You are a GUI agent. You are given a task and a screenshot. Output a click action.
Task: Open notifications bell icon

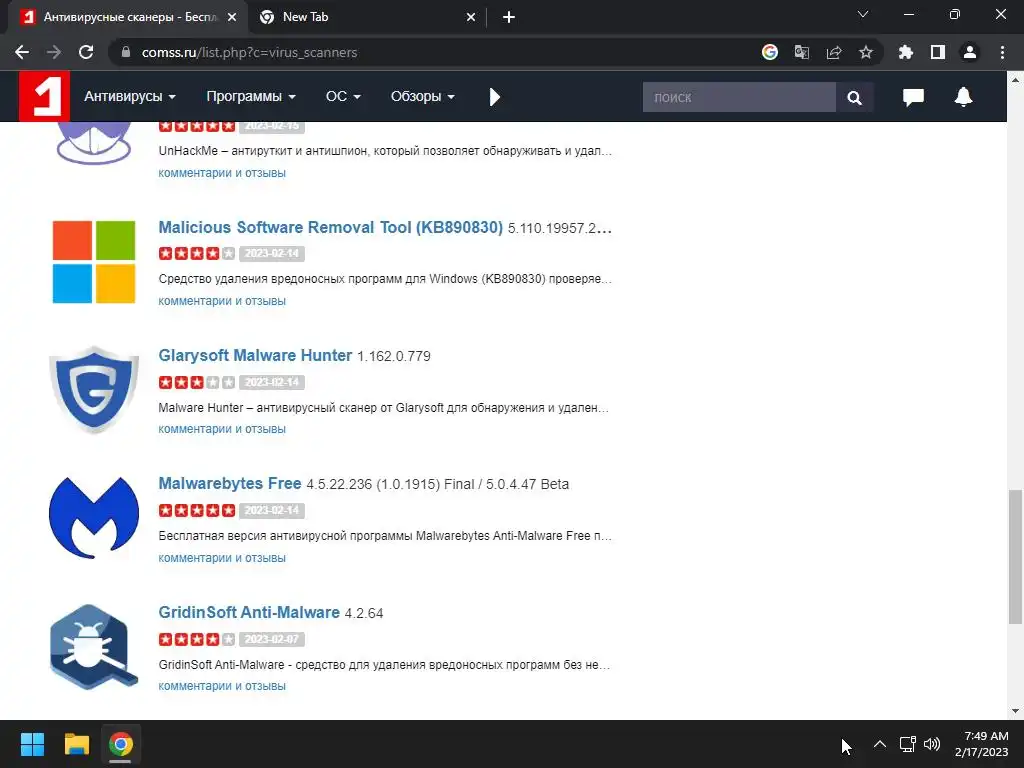click(x=963, y=97)
